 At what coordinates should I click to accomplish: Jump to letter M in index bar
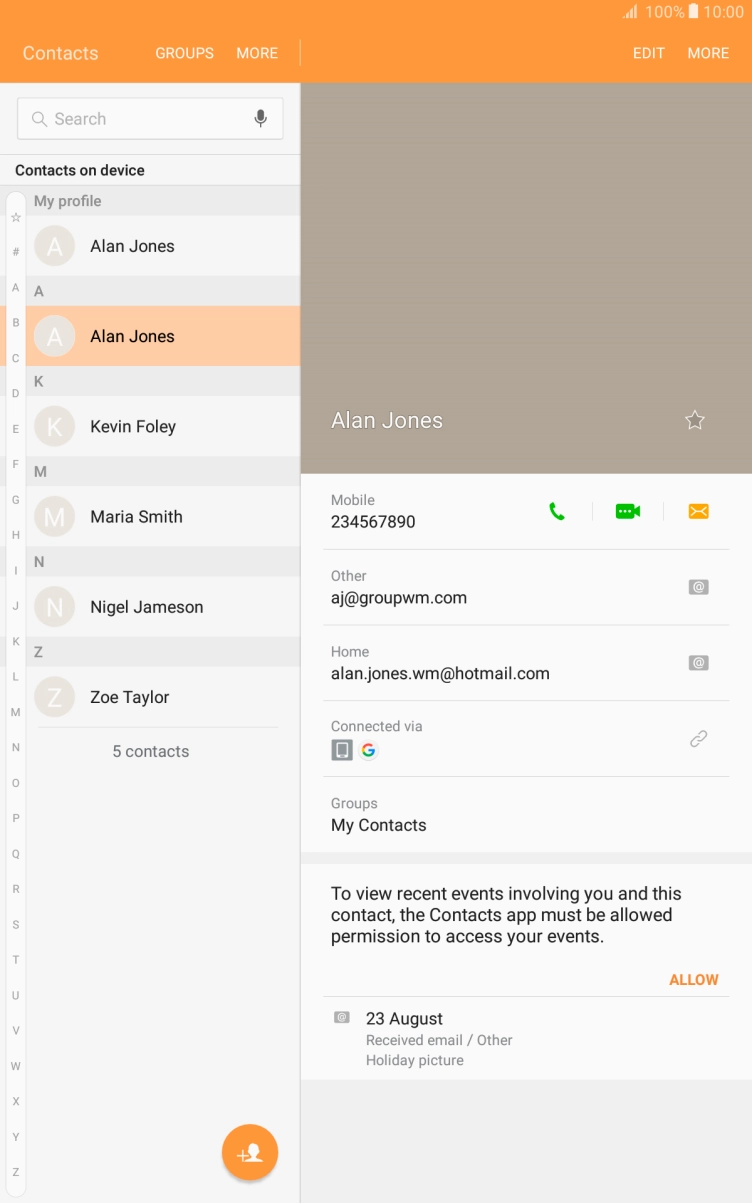click(15, 712)
